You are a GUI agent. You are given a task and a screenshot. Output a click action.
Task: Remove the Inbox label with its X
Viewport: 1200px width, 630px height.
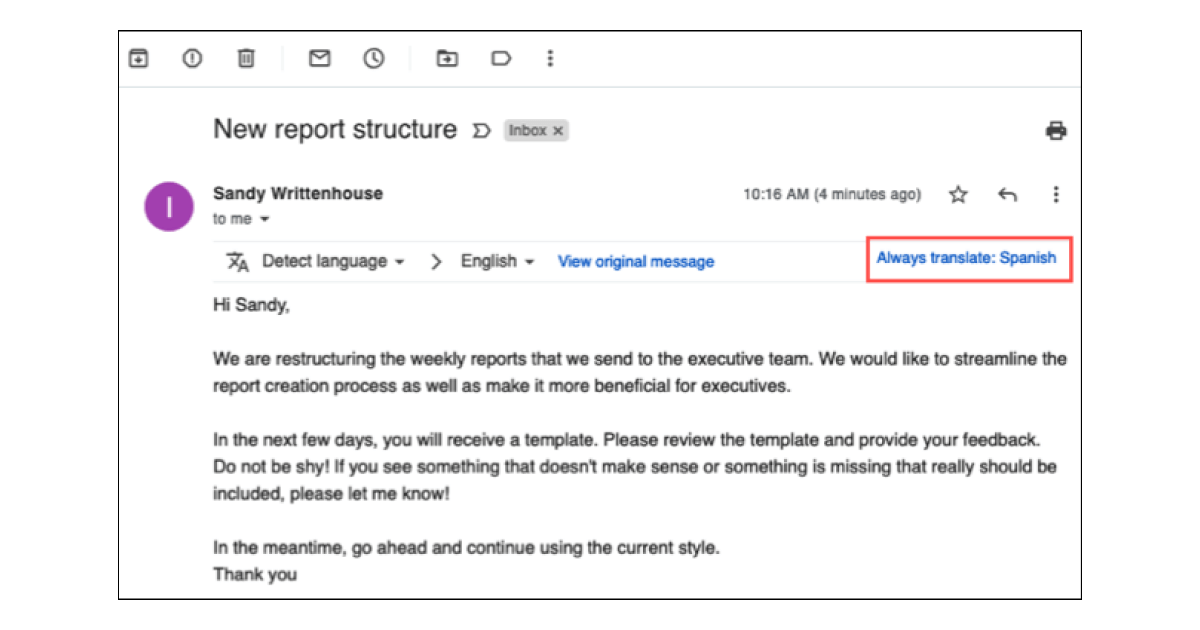[558, 131]
